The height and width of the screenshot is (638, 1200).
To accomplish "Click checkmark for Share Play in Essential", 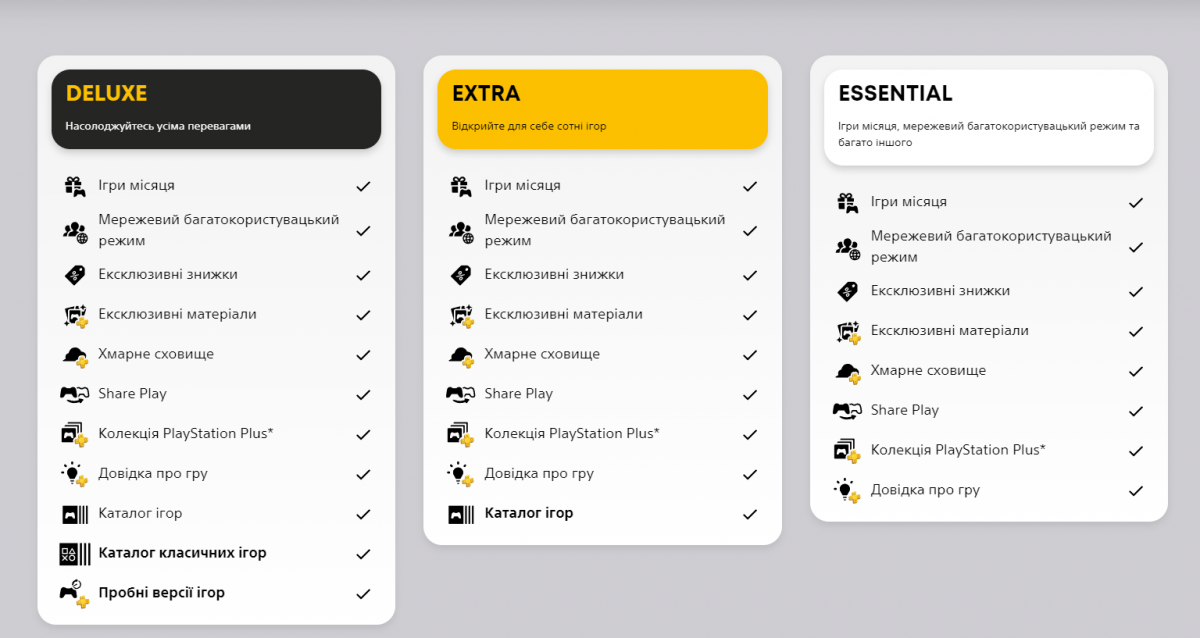I will pos(1136,411).
